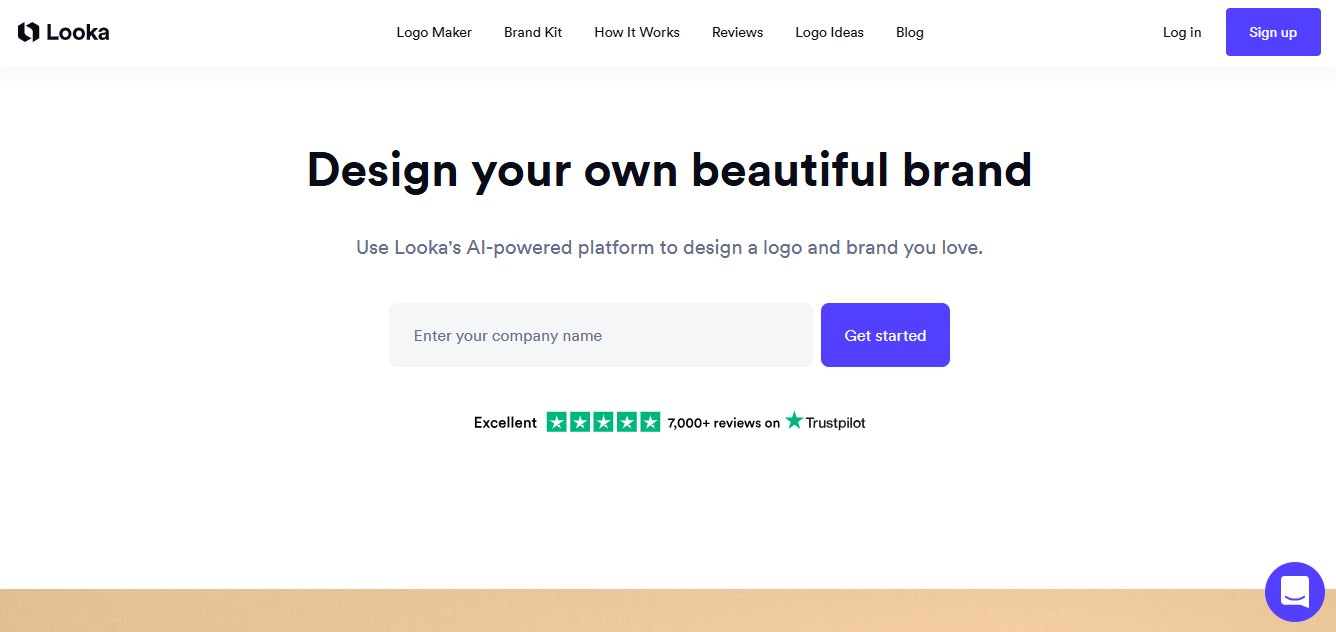Click the company name input field

[600, 335]
